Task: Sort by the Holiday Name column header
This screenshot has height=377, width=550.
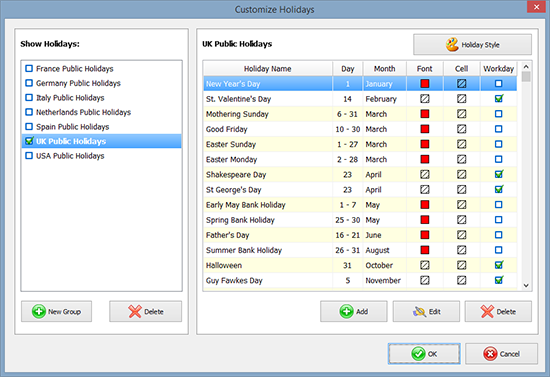Action: [x=268, y=69]
